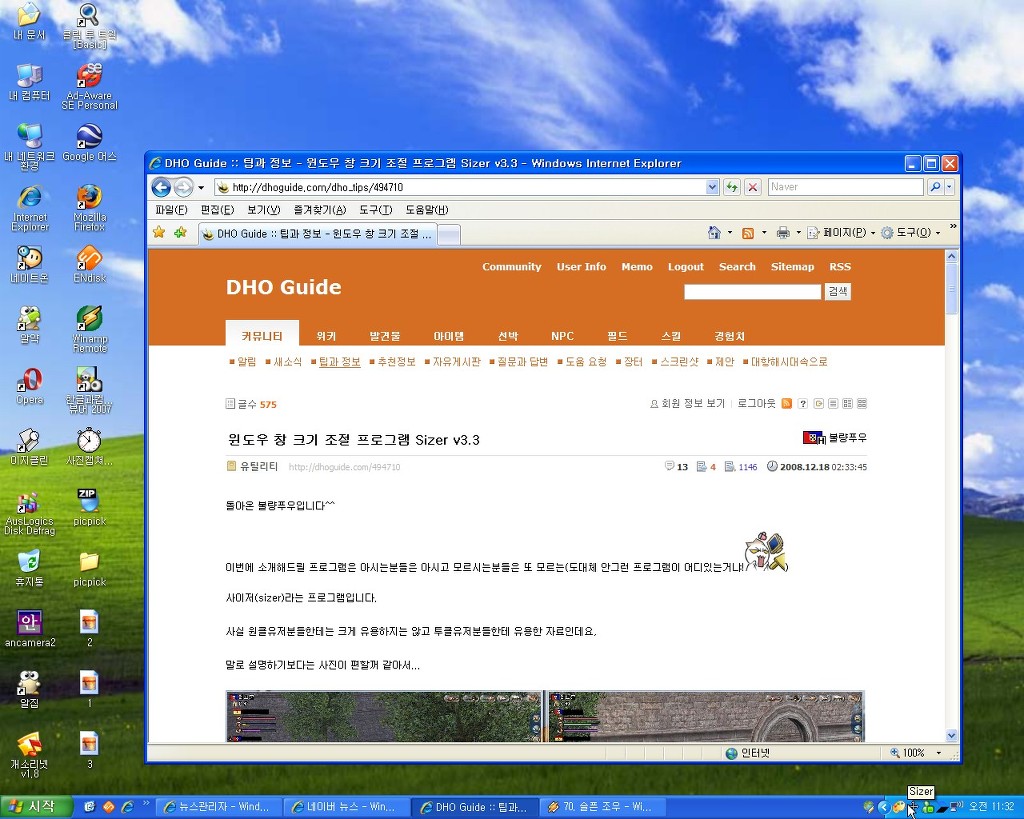Screen dimensions: 1024x819
Task: Click the Sizer tray icon
Action: [913, 808]
